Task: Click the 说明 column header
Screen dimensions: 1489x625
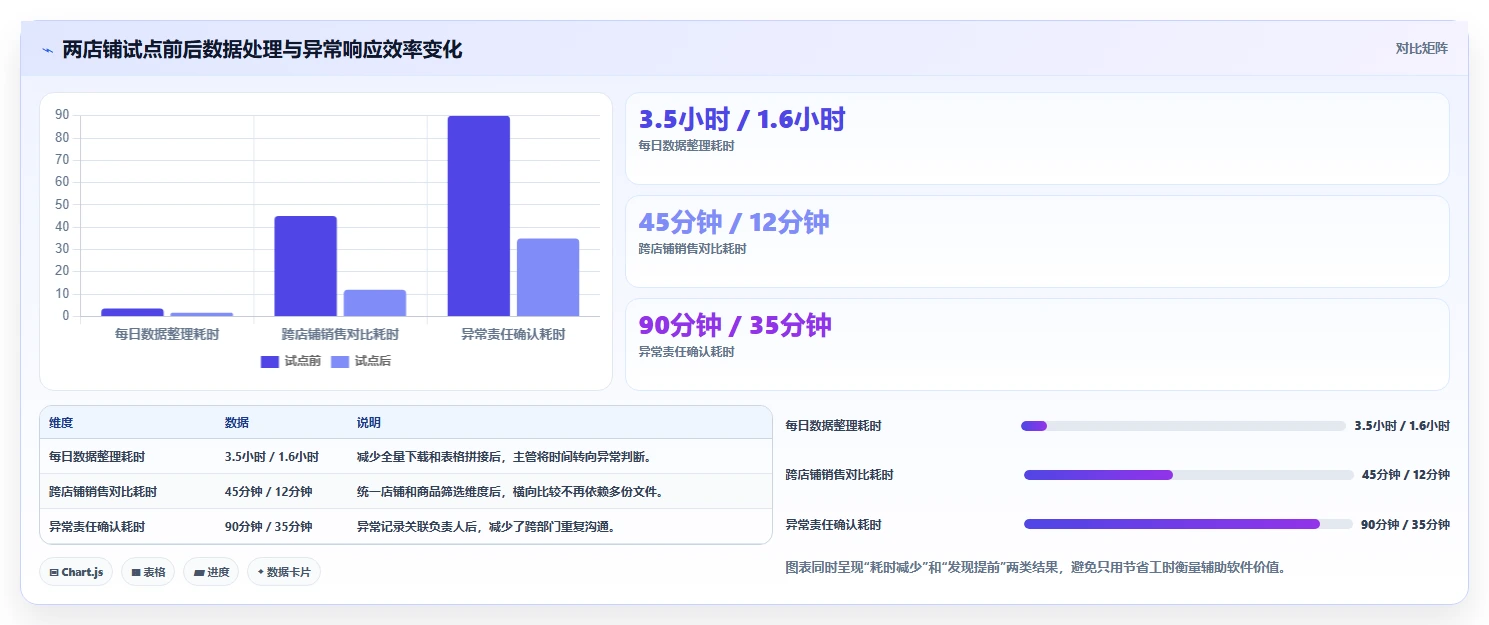Action: [369, 423]
